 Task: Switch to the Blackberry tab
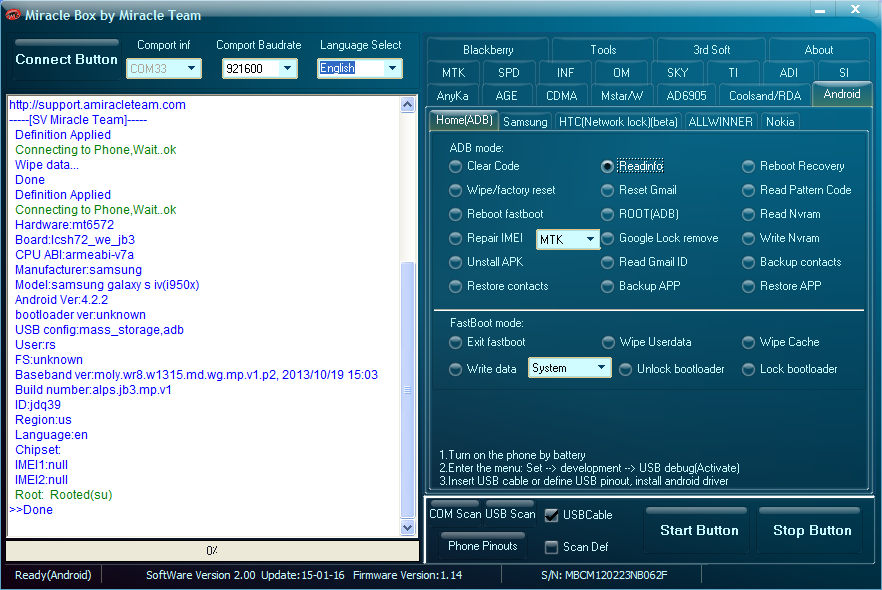(488, 49)
